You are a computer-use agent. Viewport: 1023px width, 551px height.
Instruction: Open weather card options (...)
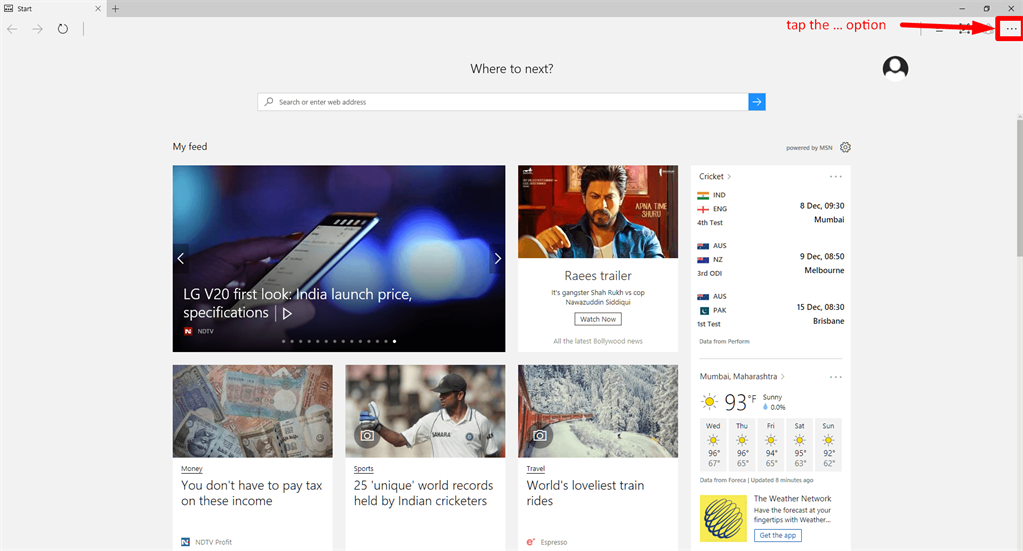pos(836,377)
